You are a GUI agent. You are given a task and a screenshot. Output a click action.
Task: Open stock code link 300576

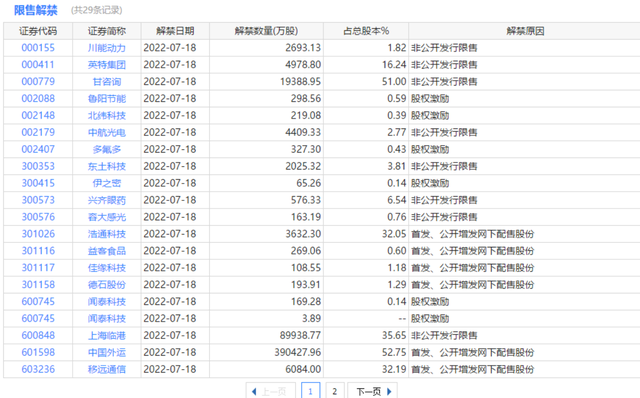pos(38,217)
